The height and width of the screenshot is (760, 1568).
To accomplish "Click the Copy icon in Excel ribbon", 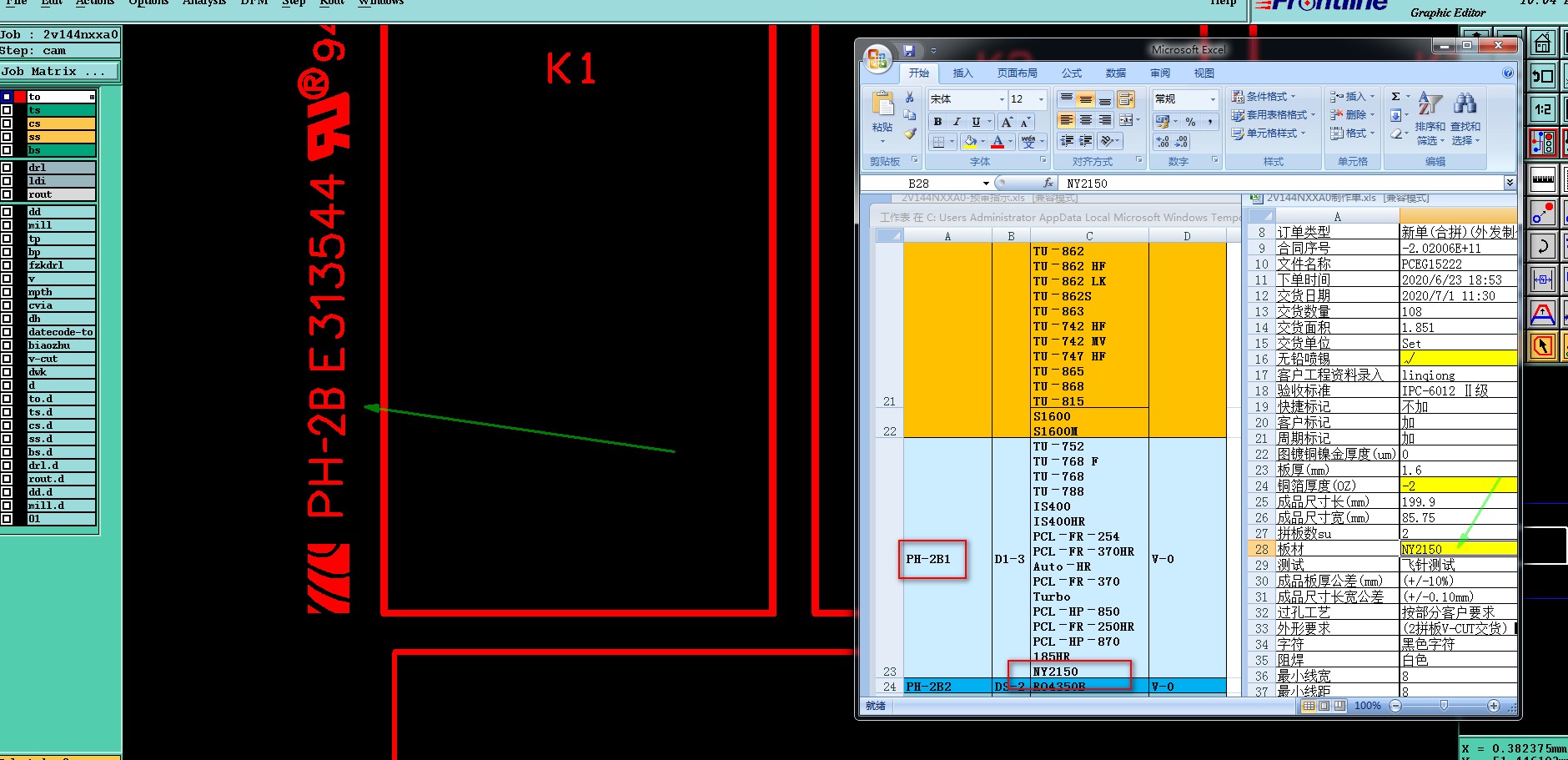I will [910, 115].
